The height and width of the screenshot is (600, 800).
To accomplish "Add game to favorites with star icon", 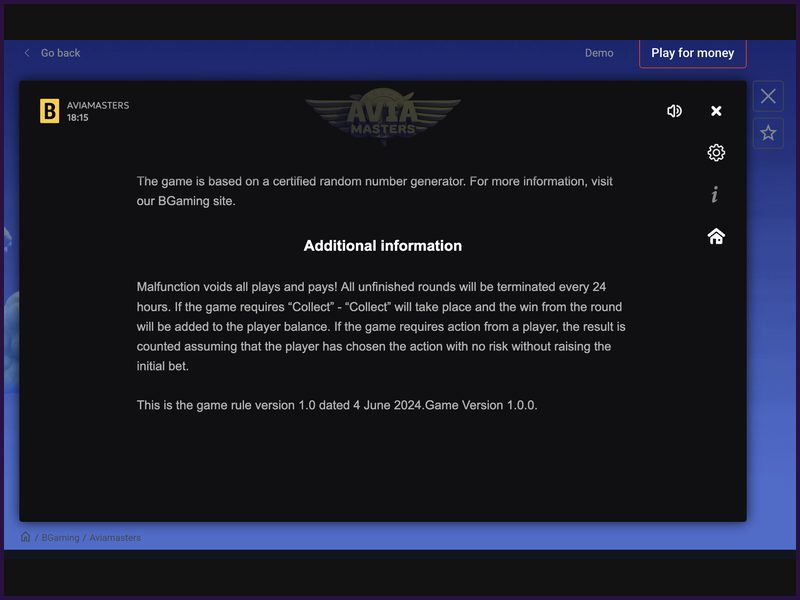I will click(768, 133).
